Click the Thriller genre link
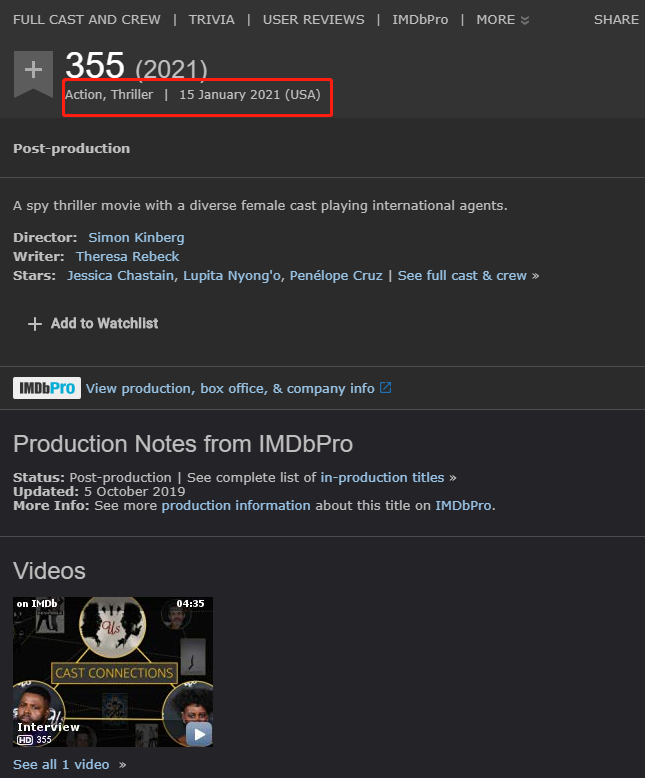Screen dimensions: 645x778 click(x=132, y=95)
